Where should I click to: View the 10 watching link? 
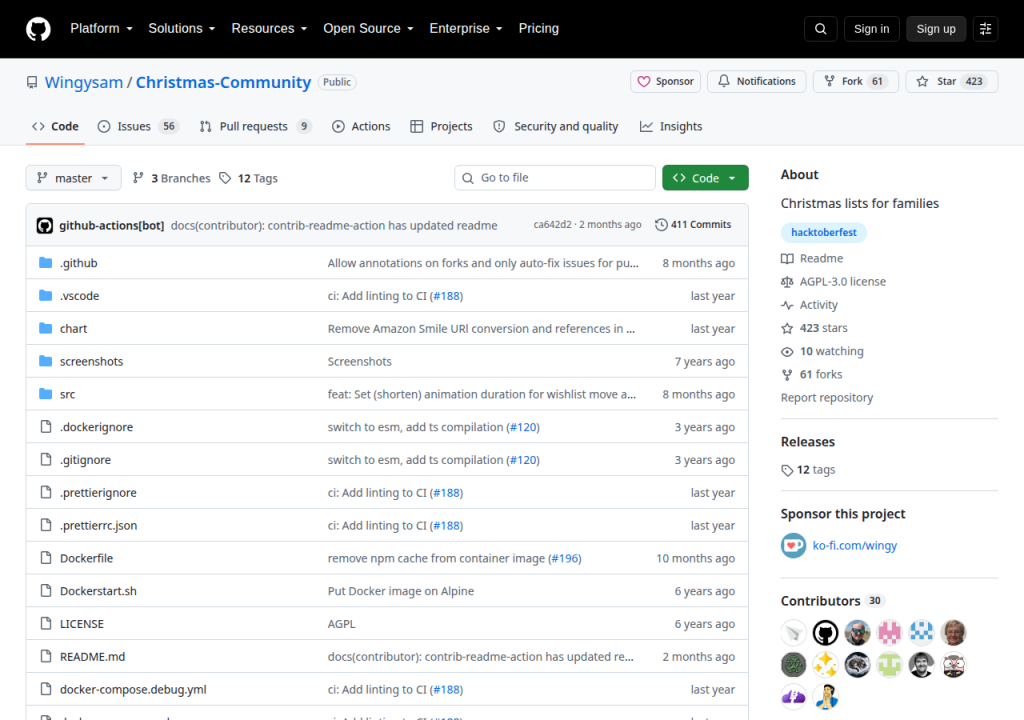(x=822, y=352)
